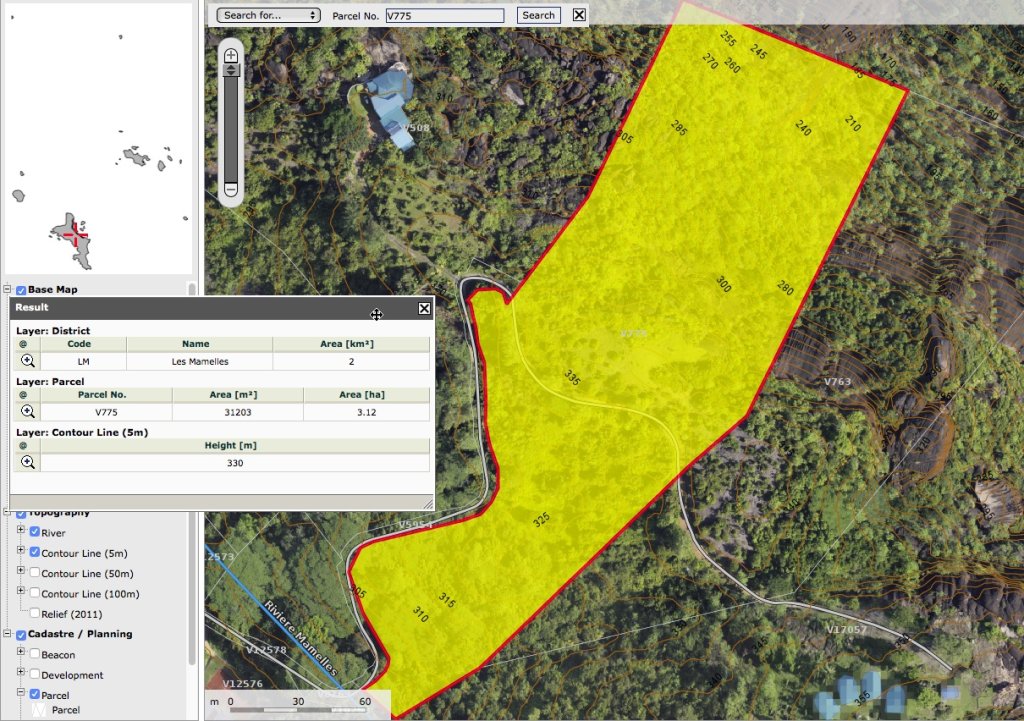This screenshot has height=721, width=1024.
Task: Click into the Parcel No. text field
Action: click(x=445, y=15)
